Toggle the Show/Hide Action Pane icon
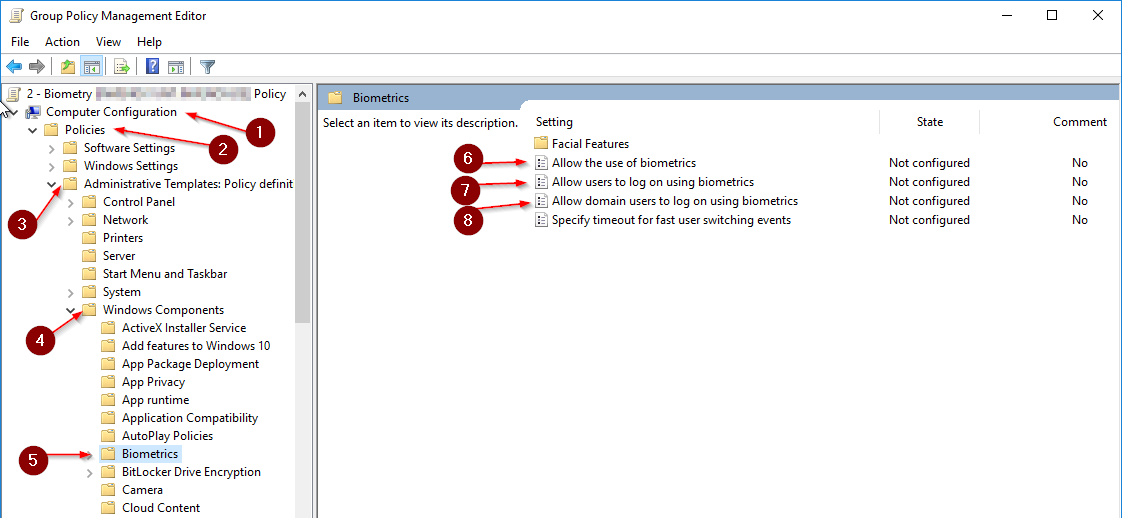1122x518 pixels. [176, 67]
